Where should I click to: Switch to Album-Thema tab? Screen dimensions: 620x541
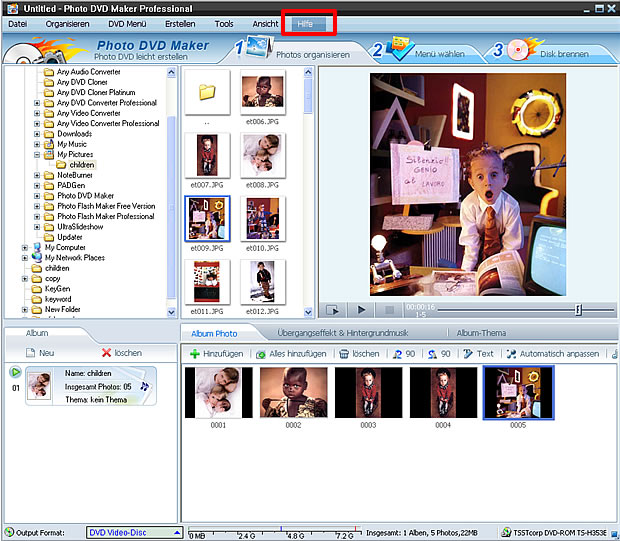(x=481, y=333)
